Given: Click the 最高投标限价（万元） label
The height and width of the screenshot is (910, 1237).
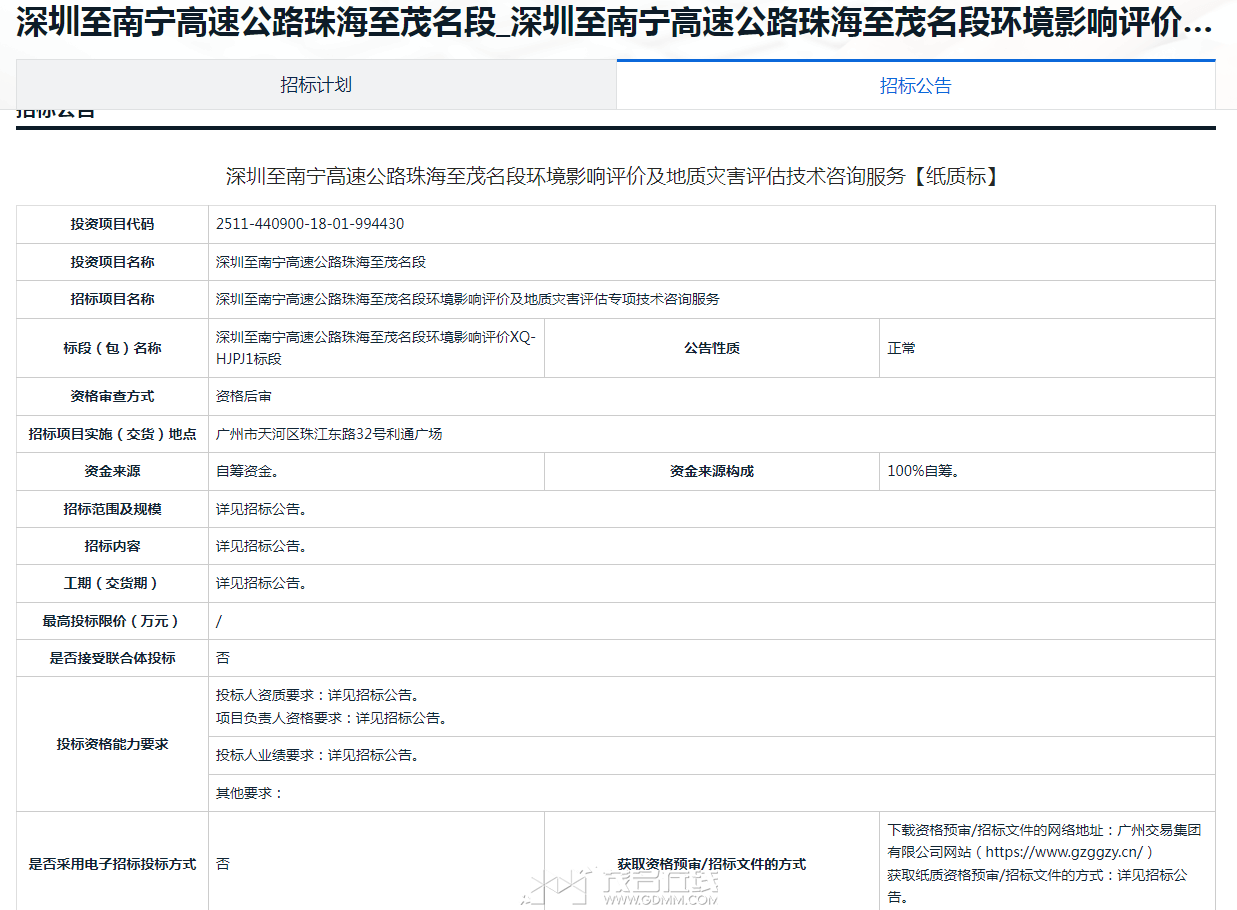Looking at the screenshot, I should tap(112, 621).
